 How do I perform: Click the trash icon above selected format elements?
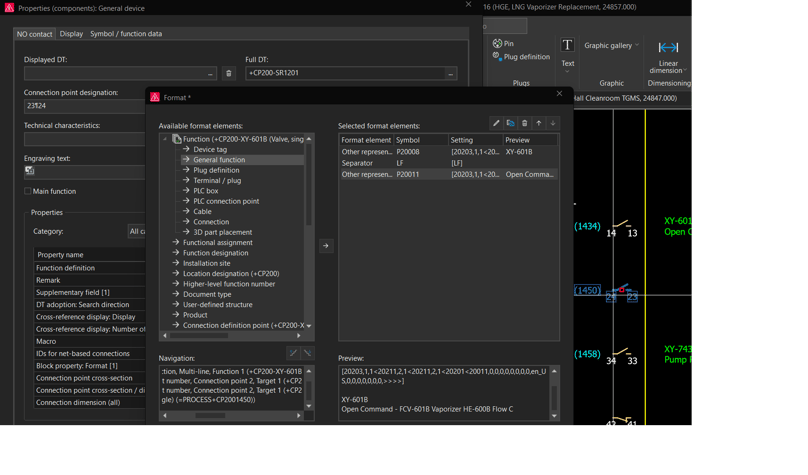(x=524, y=123)
